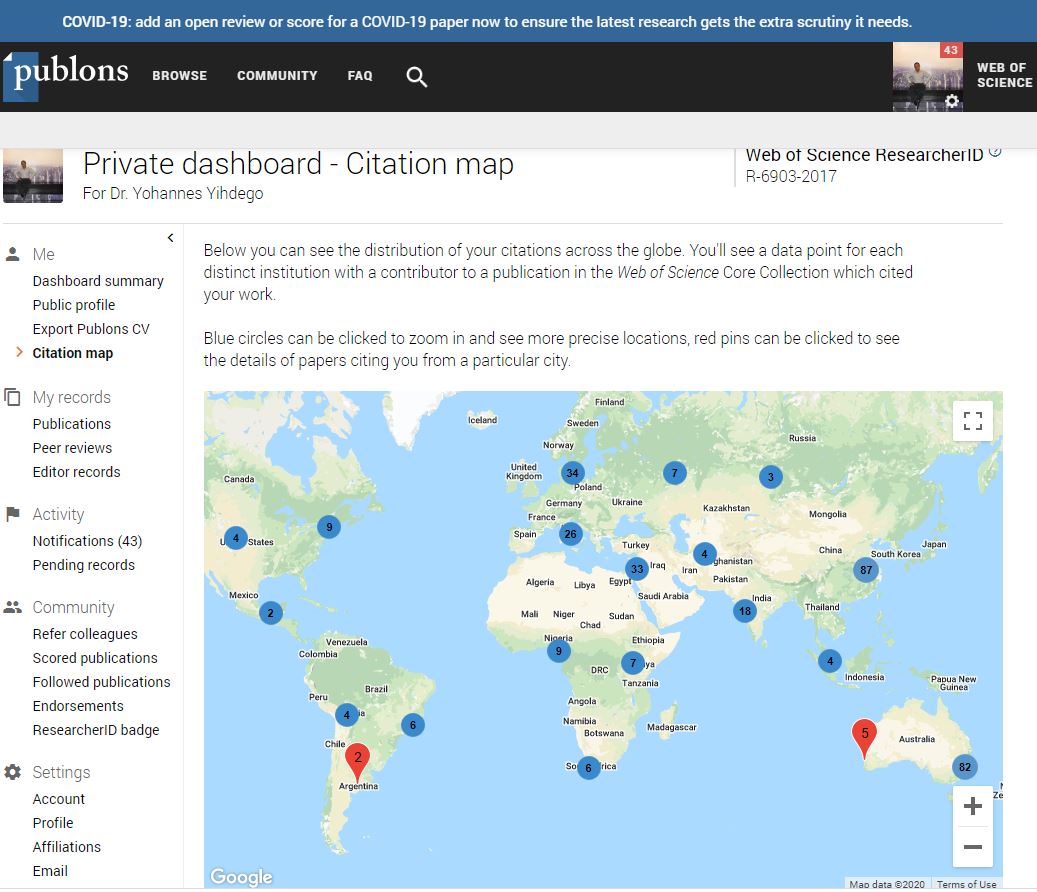Open the Browse menu

pos(180,76)
